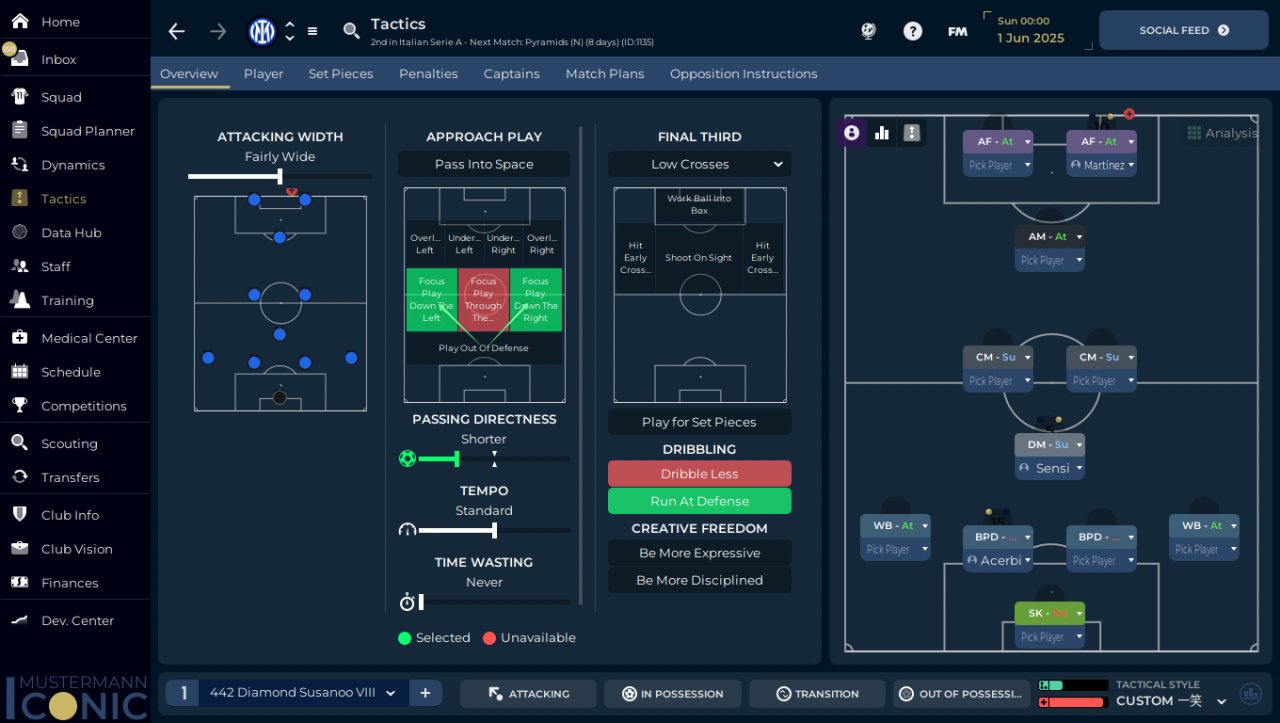Open the Training section
Viewport: 1280px width, 723px height.
pyautogui.click(x=67, y=301)
